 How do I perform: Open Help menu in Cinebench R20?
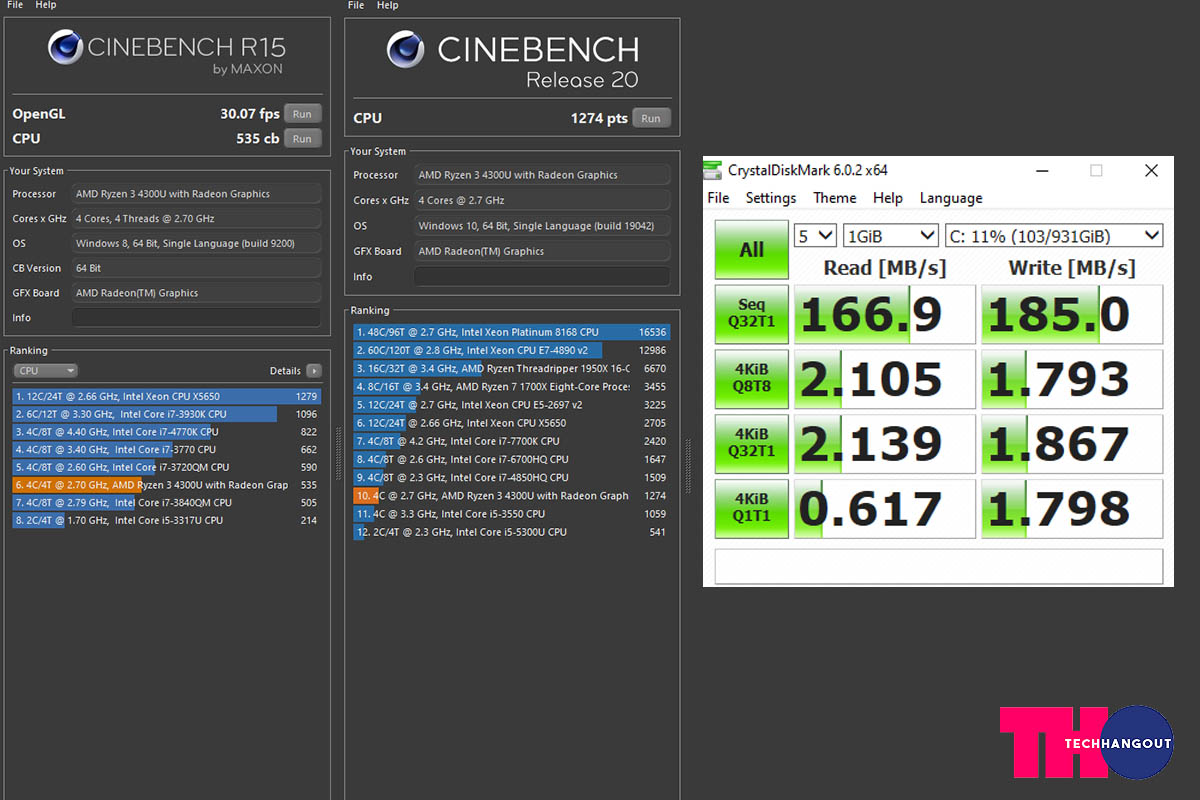388,5
